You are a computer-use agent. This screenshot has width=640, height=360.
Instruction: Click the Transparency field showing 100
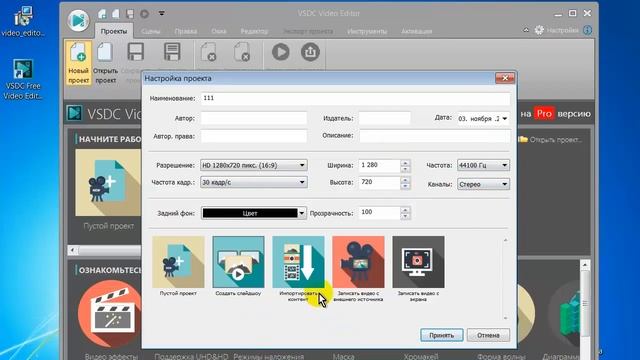380,213
